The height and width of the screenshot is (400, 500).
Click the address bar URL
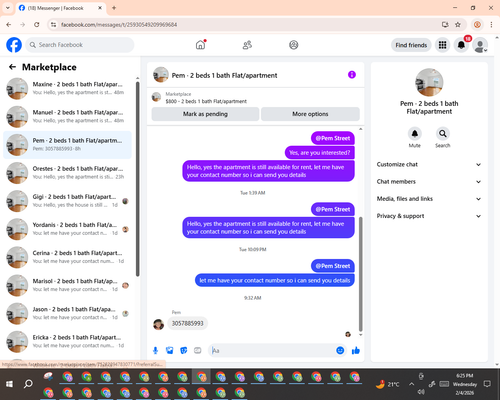[x=119, y=25]
